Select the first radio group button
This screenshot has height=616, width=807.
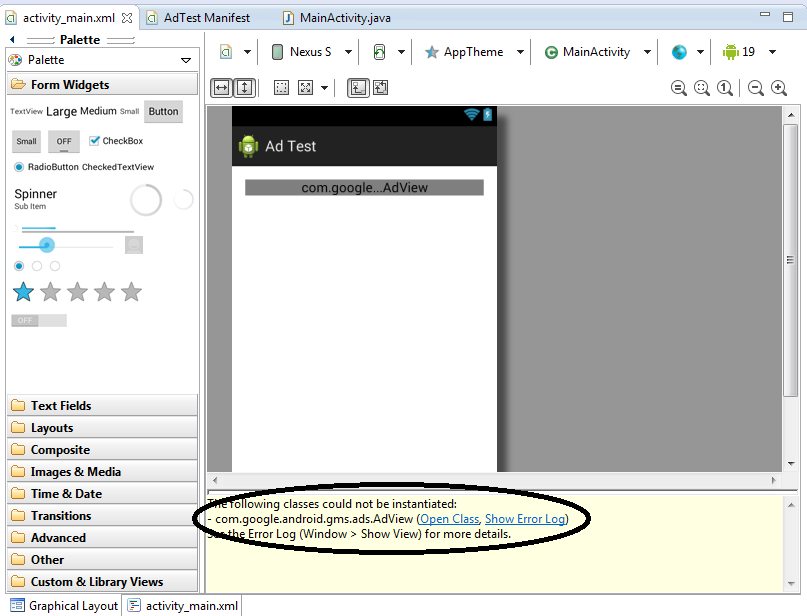pyautogui.click(x=19, y=266)
